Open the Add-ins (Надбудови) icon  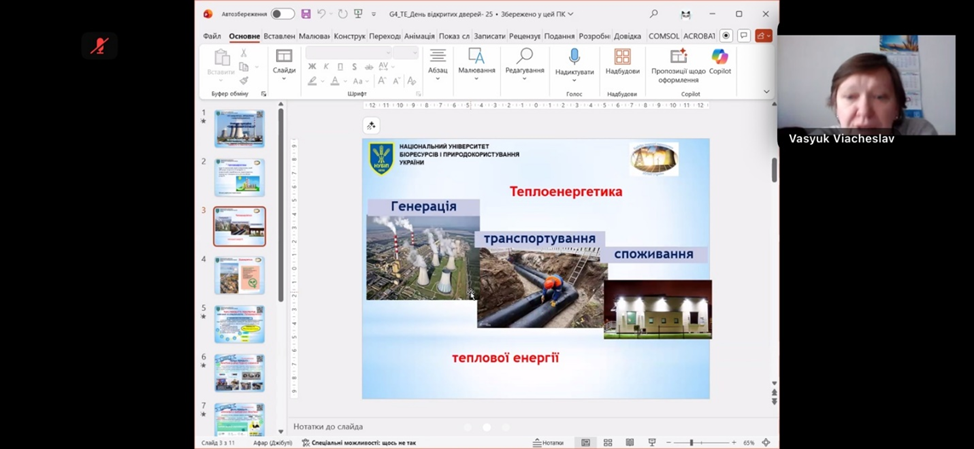pyautogui.click(x=622, y=58)
